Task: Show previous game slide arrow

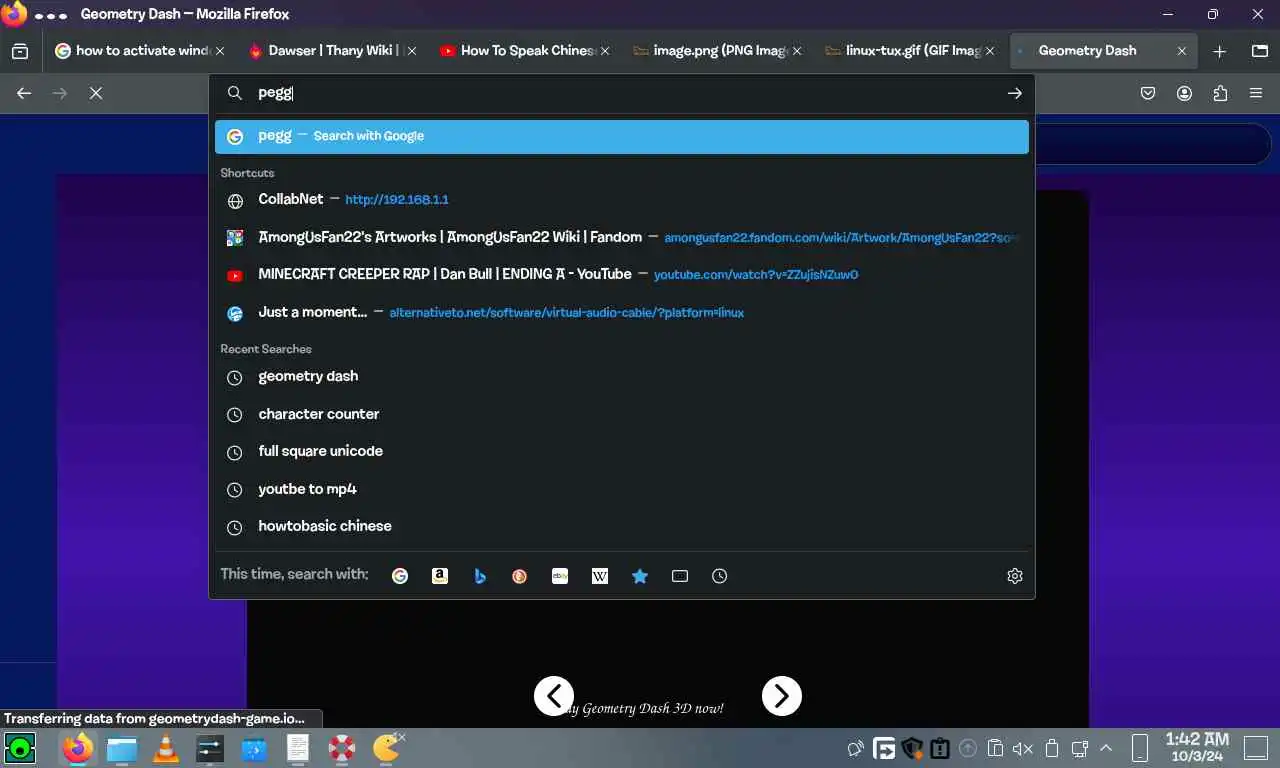Action: [x=554, y=696]
